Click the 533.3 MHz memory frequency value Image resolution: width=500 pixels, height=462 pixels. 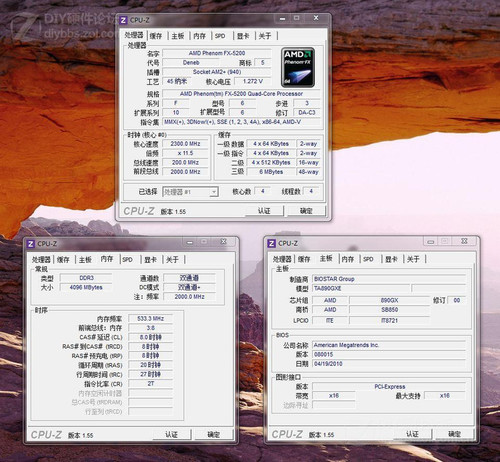151,319
